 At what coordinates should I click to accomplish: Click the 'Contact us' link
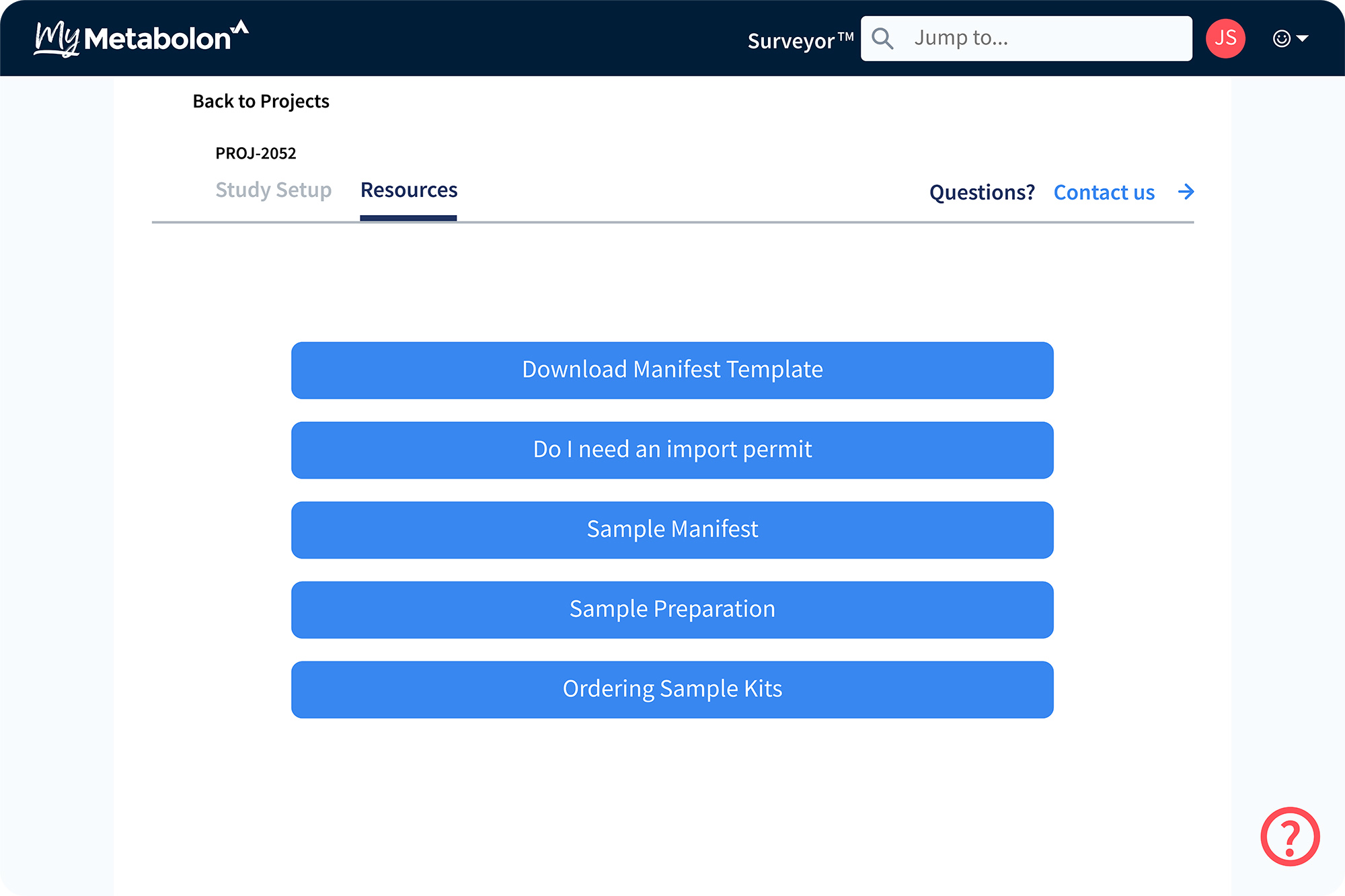click(1104, 192)
